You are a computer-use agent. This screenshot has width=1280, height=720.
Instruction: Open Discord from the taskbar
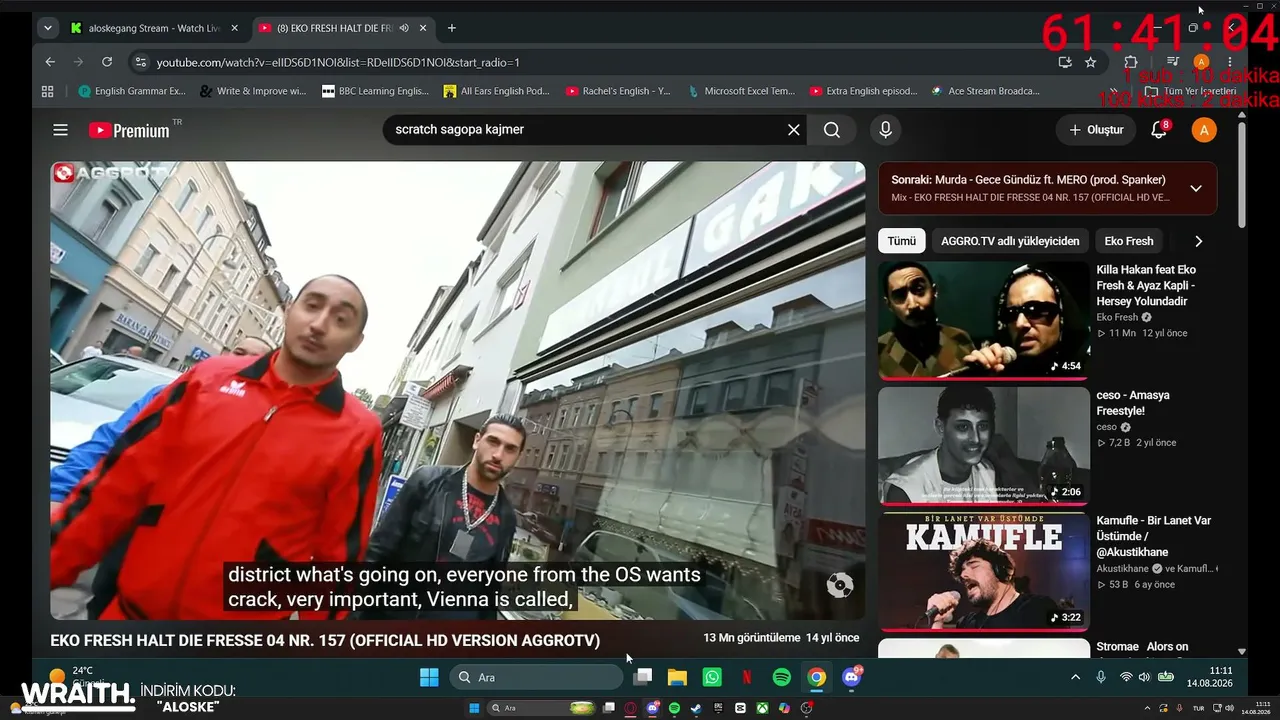click(x=852, y=678)
